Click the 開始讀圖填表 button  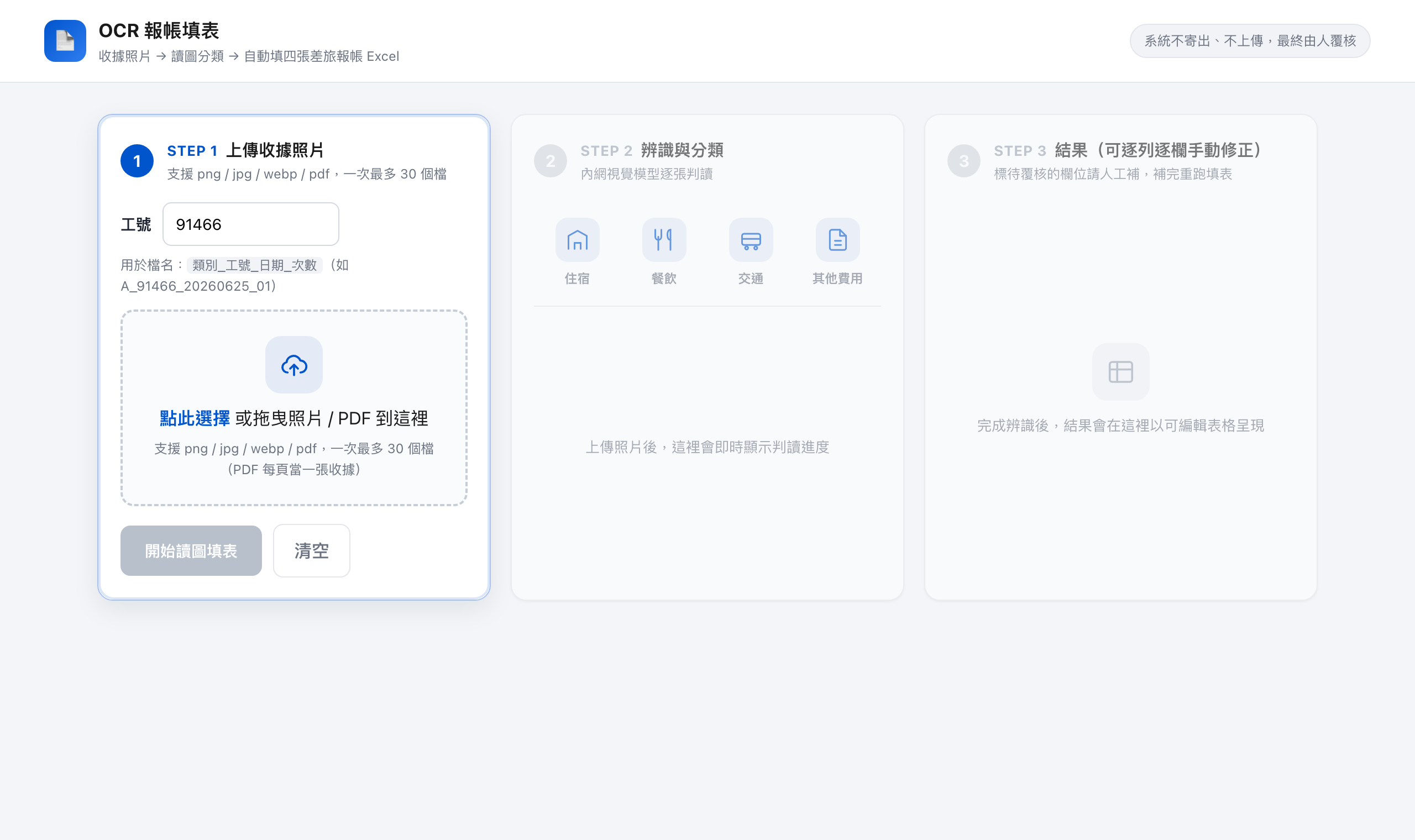coord(191,551)
